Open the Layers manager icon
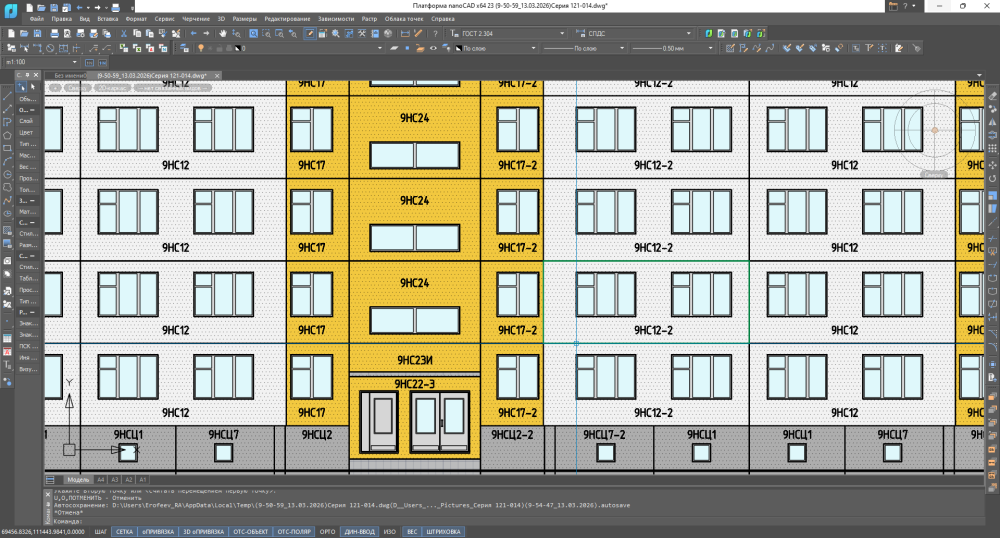Image resolution: width=1000 pixels, height=538 pixels. click(184, 48)
